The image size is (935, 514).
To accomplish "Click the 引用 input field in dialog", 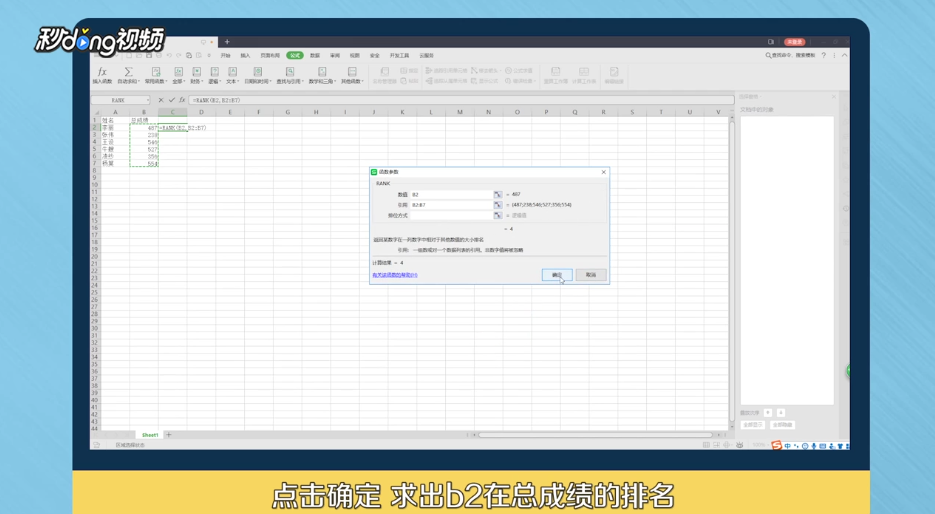I will pyautogui.click(x=451, y=205).
